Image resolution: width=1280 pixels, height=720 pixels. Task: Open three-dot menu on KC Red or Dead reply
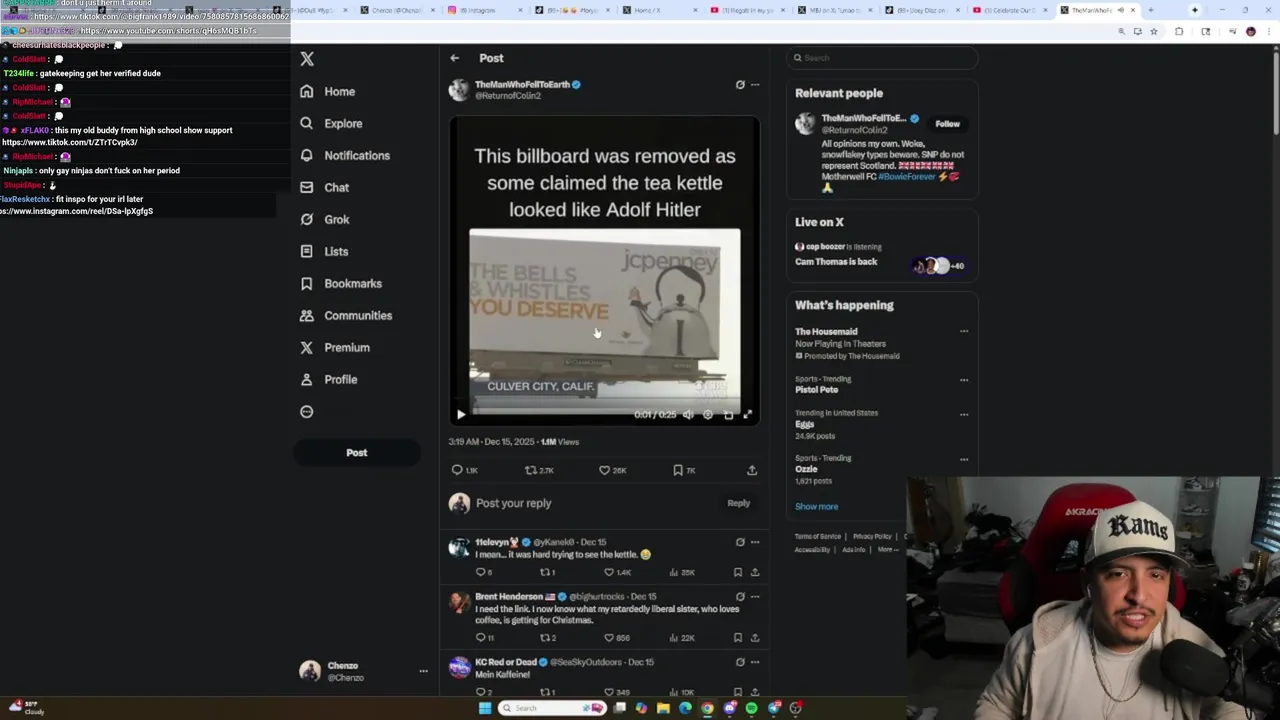(x=755, y=662)
